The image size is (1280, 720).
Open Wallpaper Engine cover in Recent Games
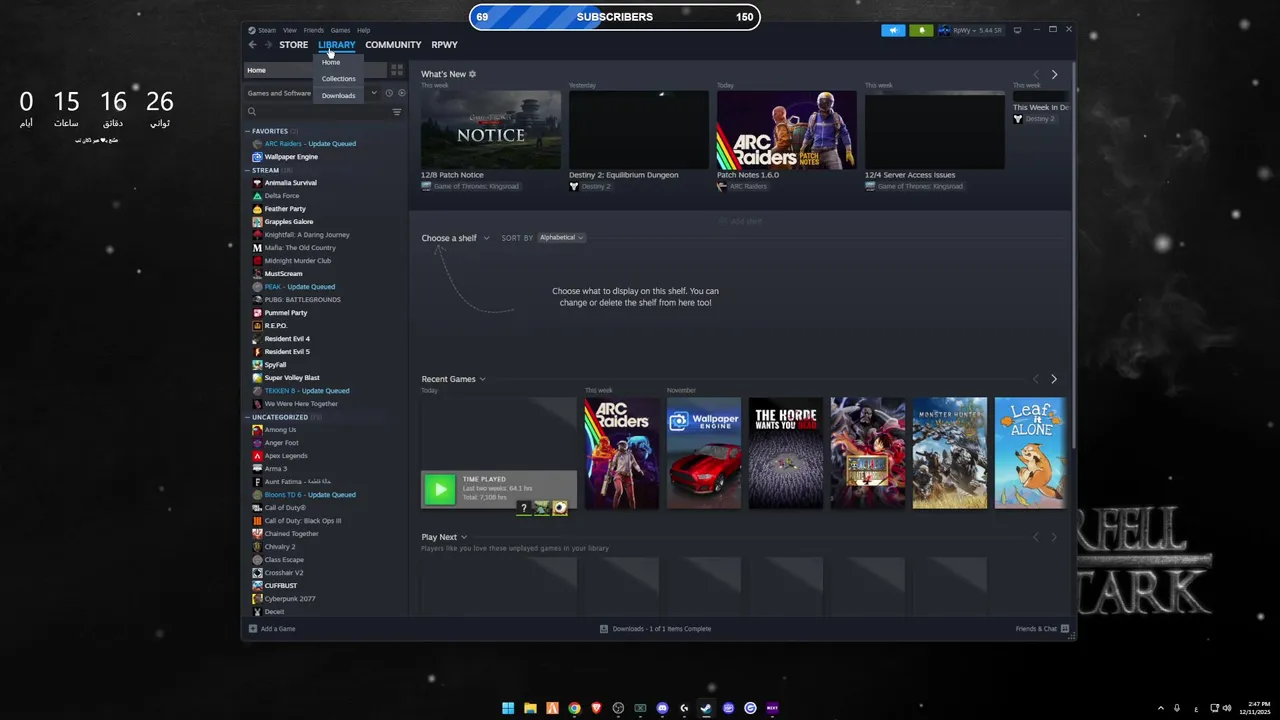[x=704, y=453]
